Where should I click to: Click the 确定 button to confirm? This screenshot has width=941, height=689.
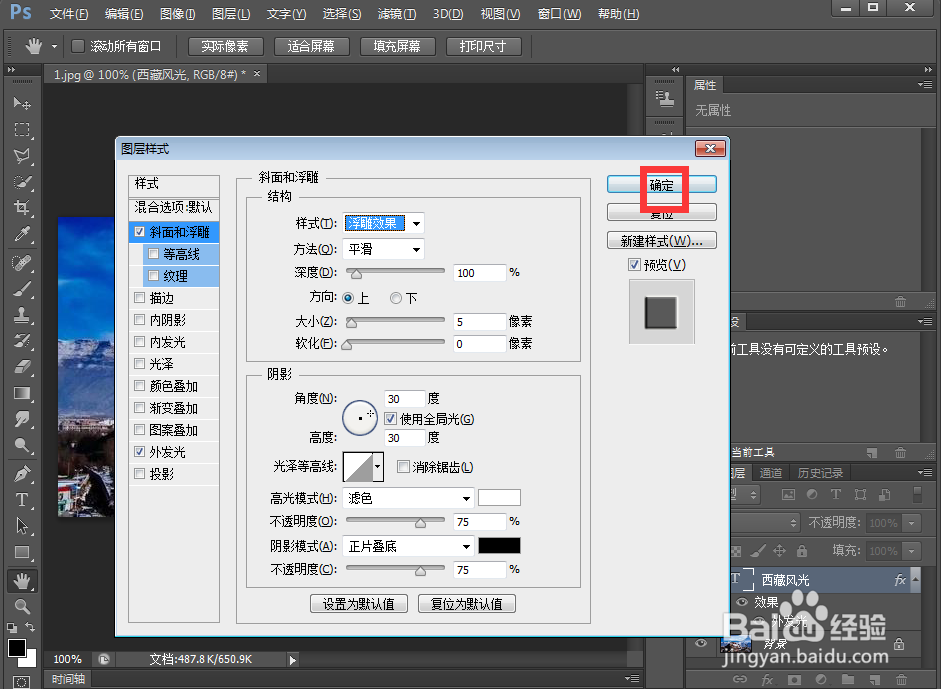pos(661,184)
